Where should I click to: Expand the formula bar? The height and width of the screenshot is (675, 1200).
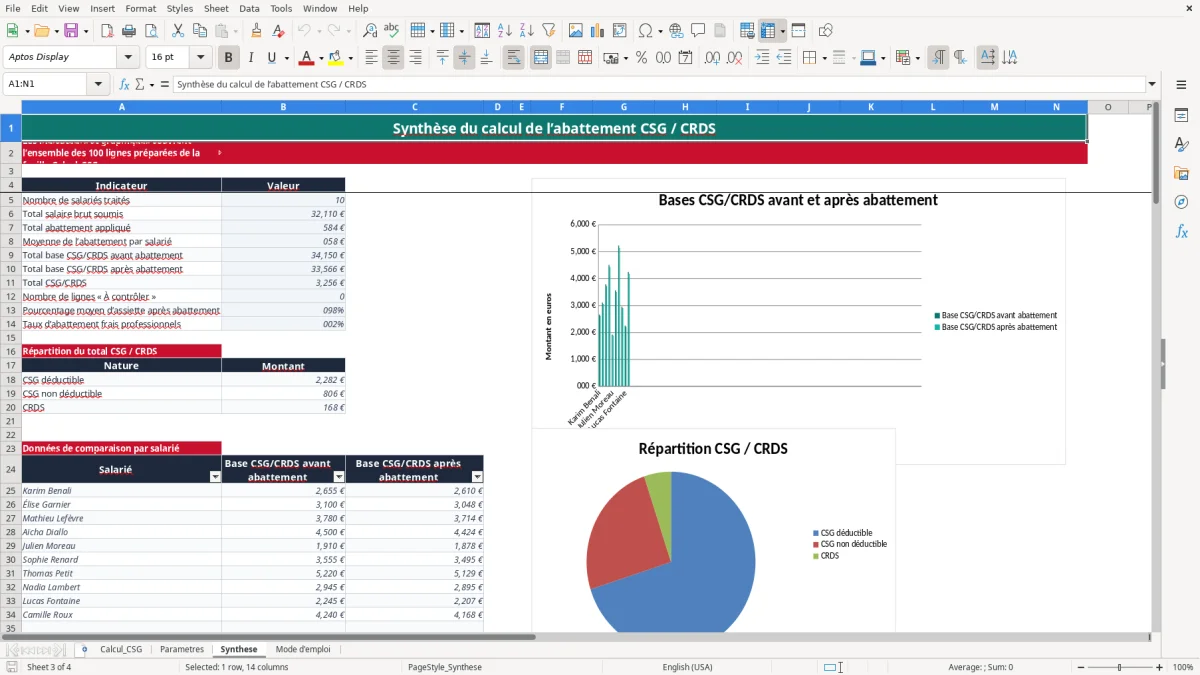point(1152,84)
